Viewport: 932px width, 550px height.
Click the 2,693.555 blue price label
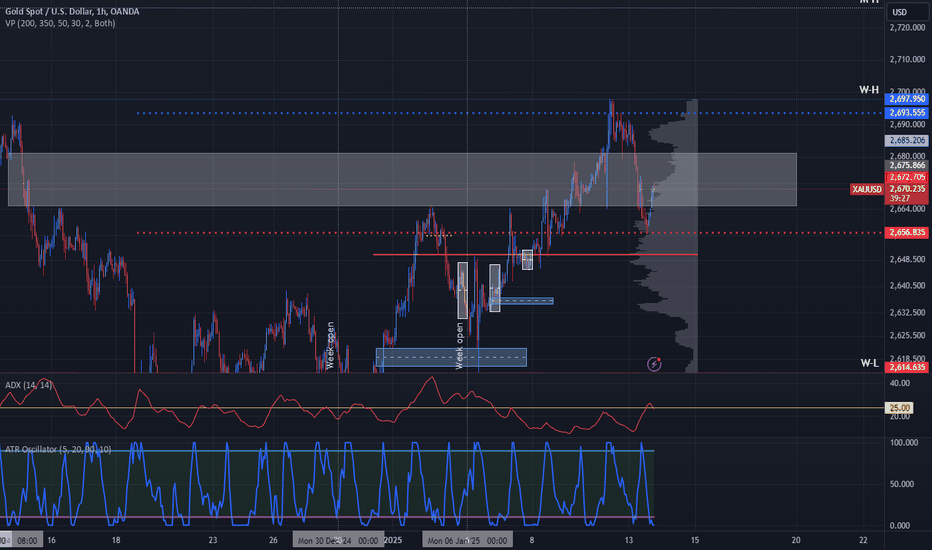point(906,112)
